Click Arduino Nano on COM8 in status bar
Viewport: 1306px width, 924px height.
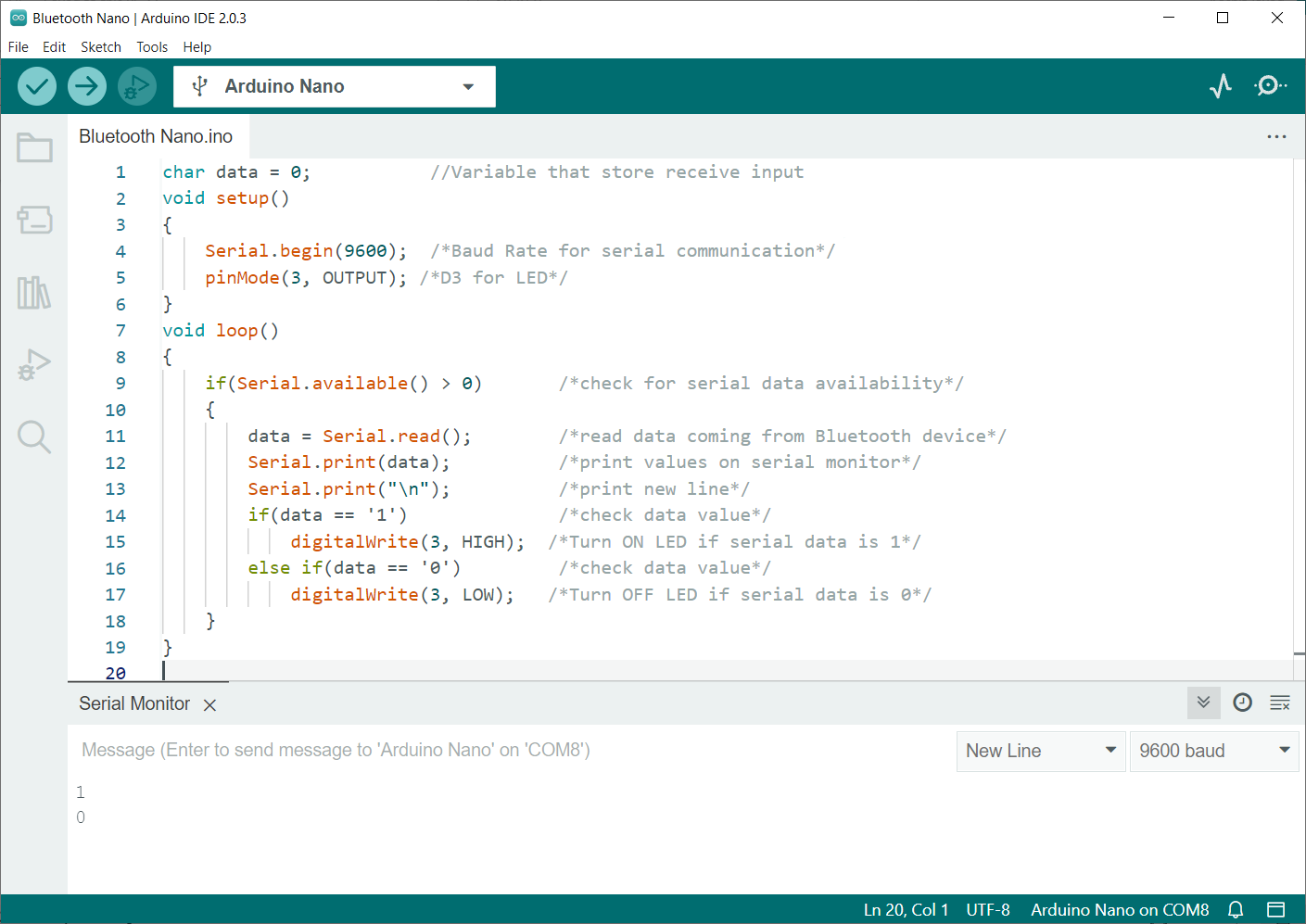click(1120, 910)
